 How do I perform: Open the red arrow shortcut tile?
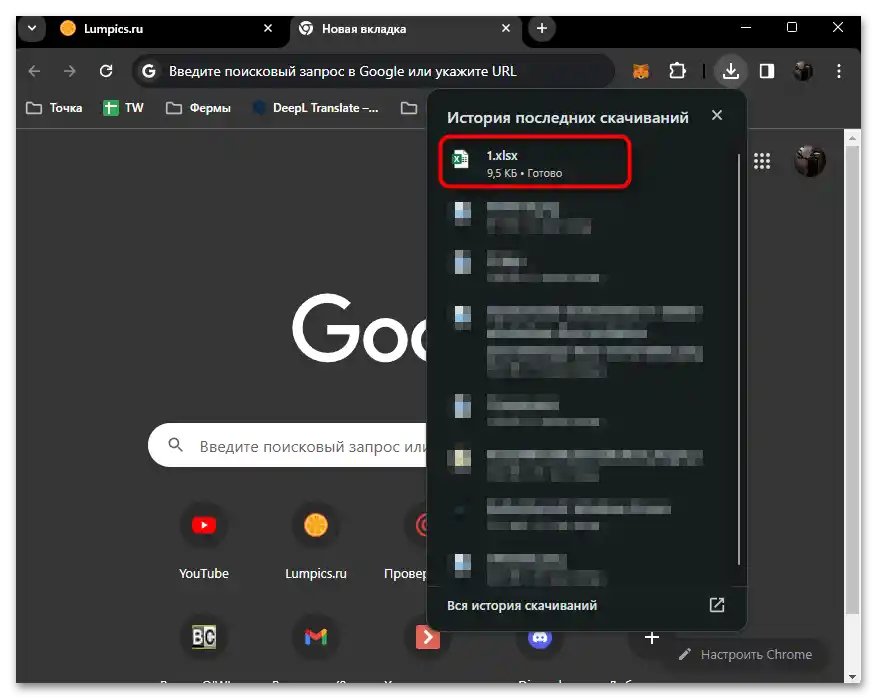pos(427,637)
